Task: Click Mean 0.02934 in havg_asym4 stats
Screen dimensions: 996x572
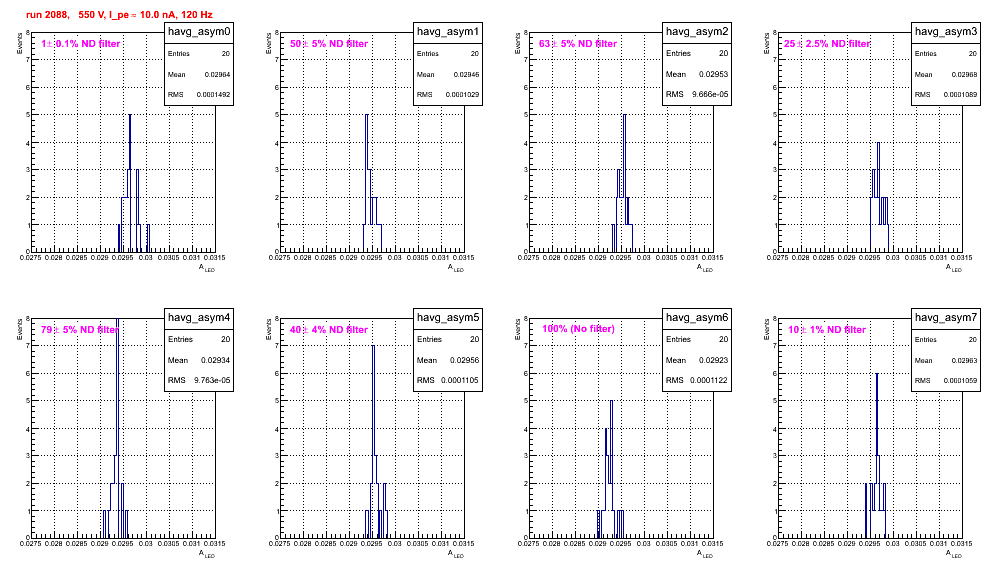Action: tap(199, 360)
